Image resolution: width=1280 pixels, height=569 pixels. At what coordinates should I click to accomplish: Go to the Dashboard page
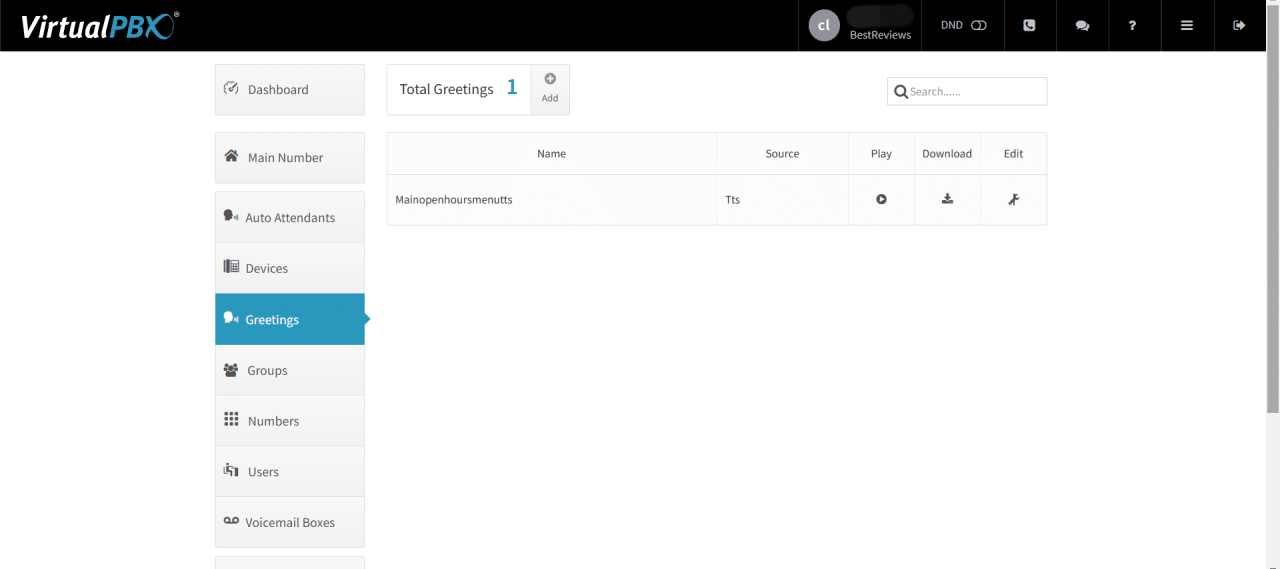[290, 89]
